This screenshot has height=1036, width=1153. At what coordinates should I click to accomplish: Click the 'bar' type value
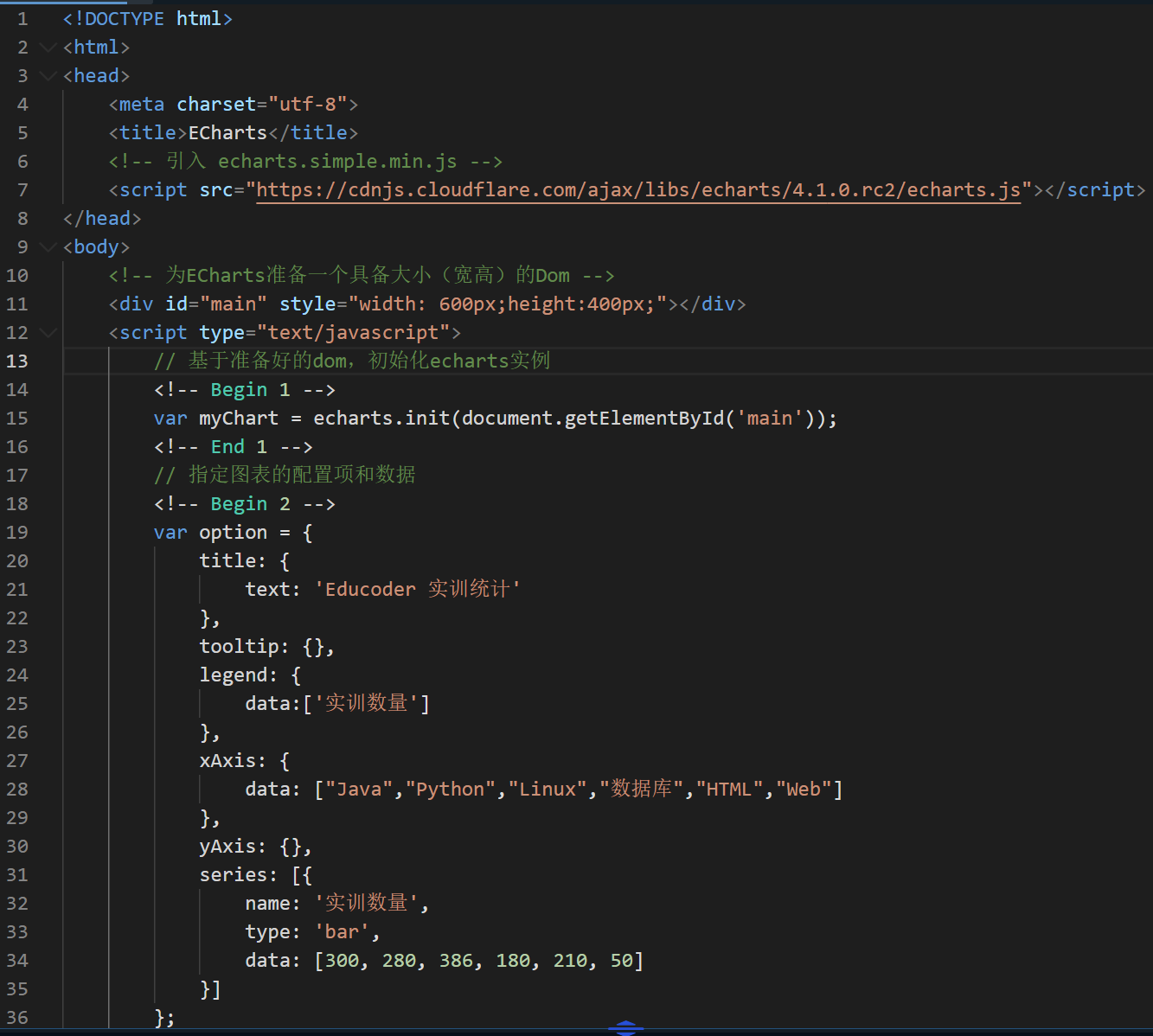pyautogui.click(x=342, y=932)
